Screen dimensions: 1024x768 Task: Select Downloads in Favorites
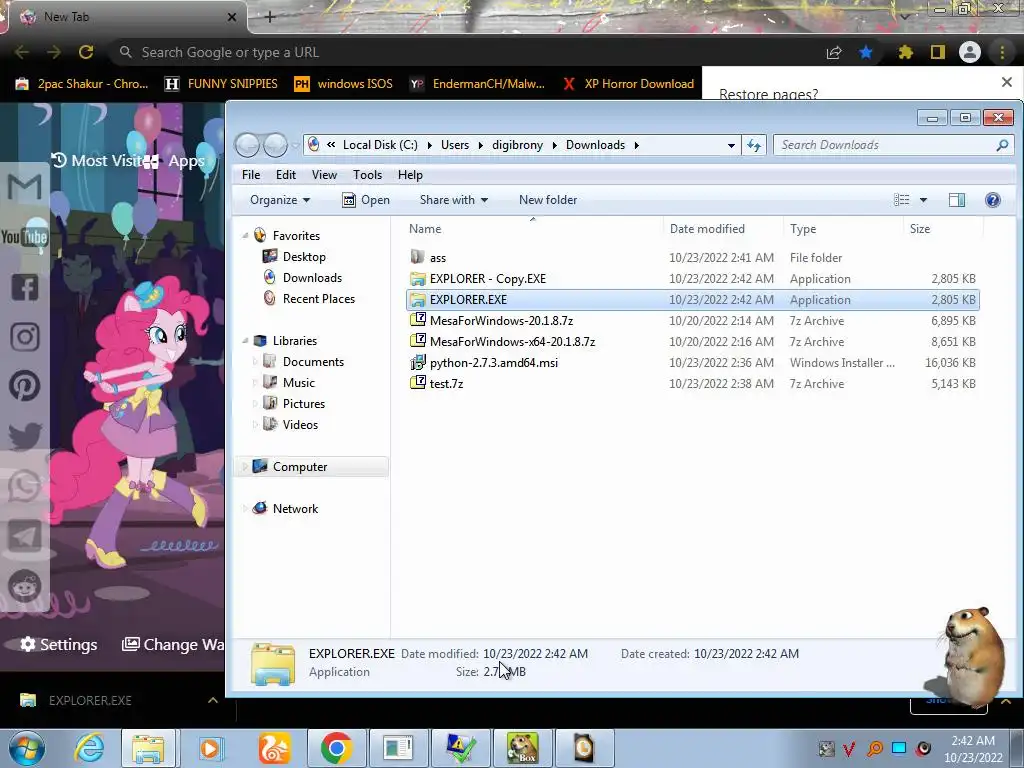point(302,278)
